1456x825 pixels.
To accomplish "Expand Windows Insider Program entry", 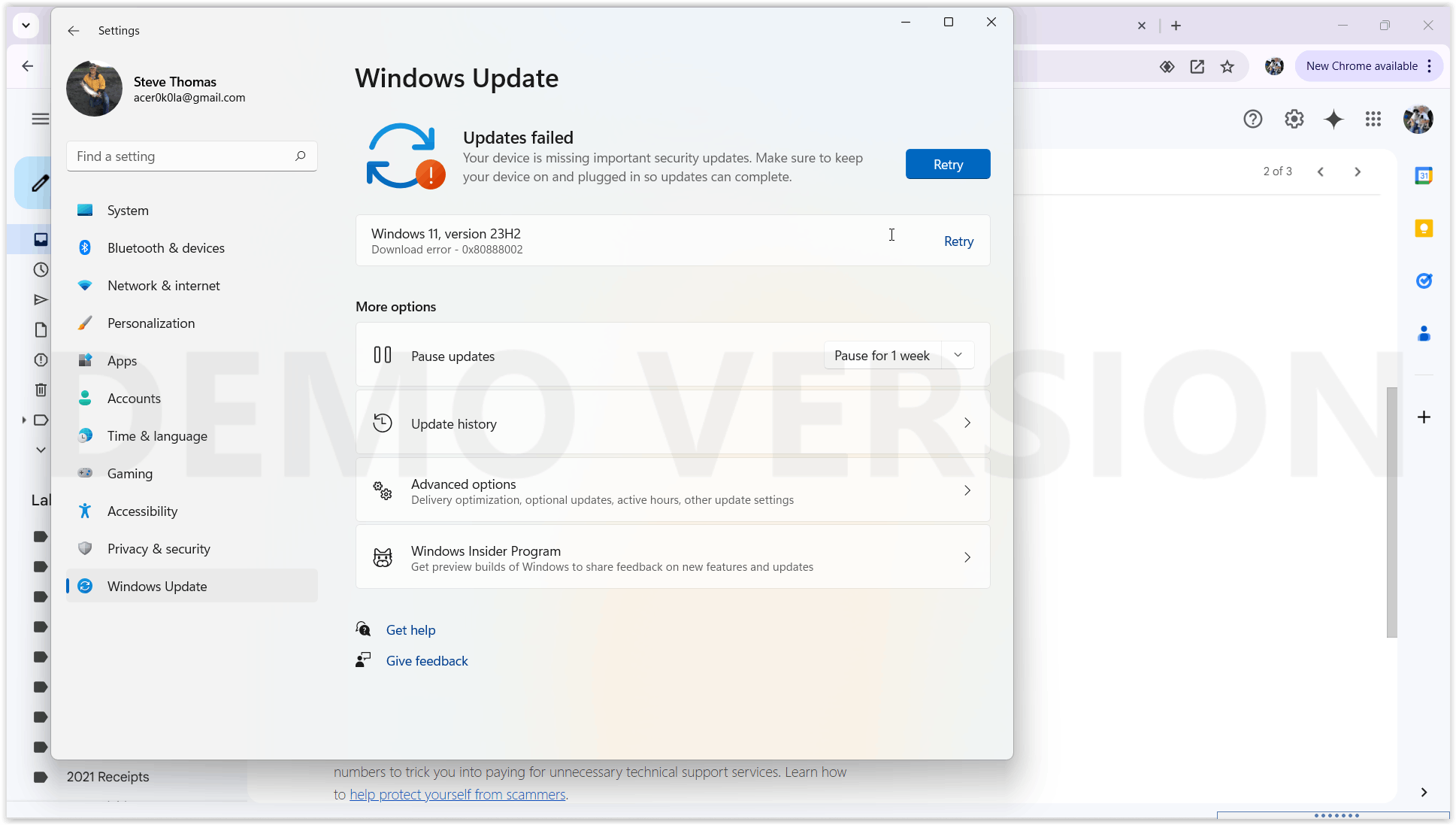I will coord(967,557).
